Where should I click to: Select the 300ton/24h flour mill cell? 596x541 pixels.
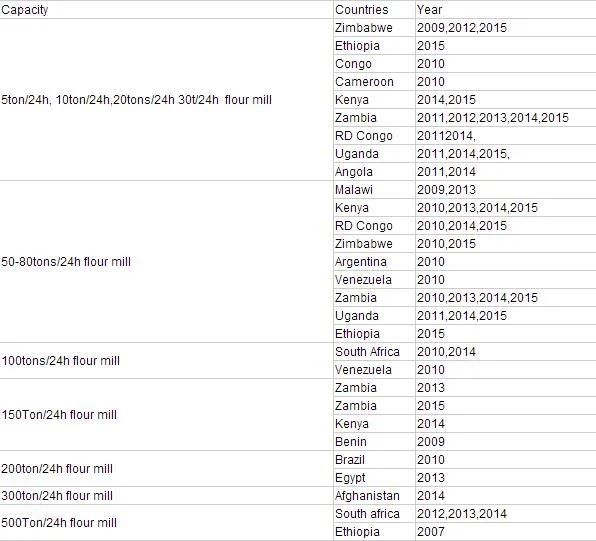click(166, 495)
